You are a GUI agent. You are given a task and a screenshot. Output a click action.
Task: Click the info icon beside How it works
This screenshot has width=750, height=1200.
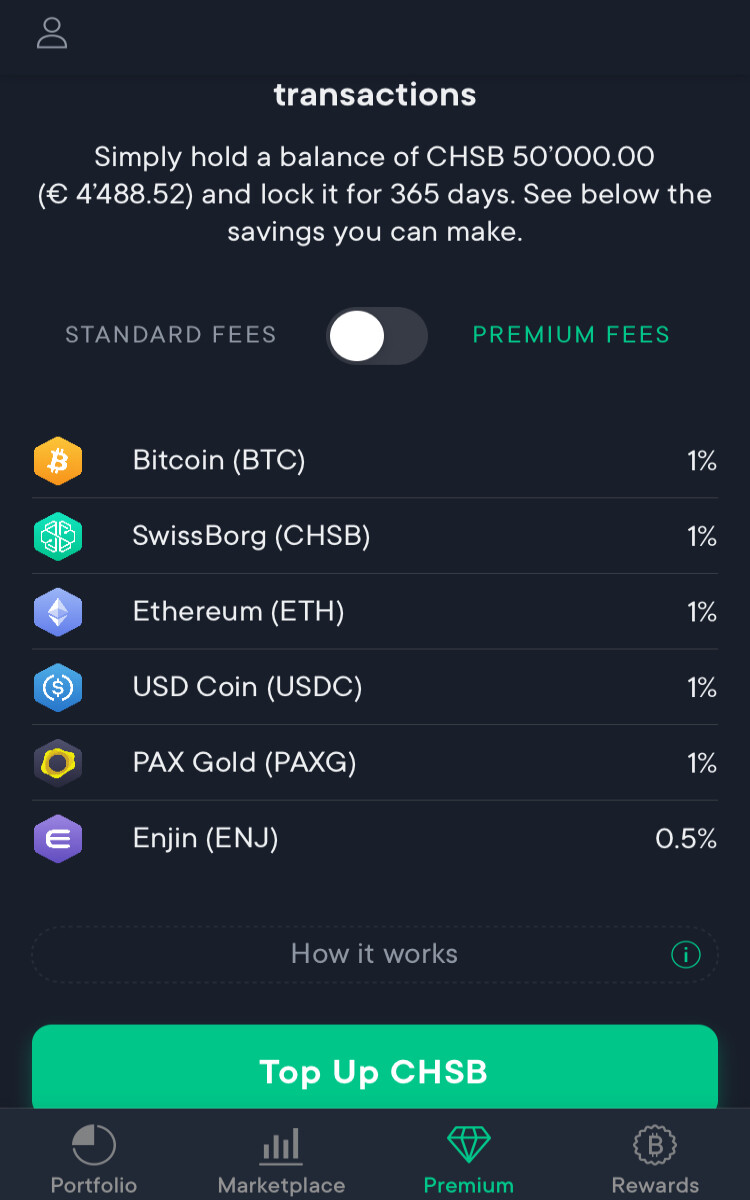click(x=686, y=955)
